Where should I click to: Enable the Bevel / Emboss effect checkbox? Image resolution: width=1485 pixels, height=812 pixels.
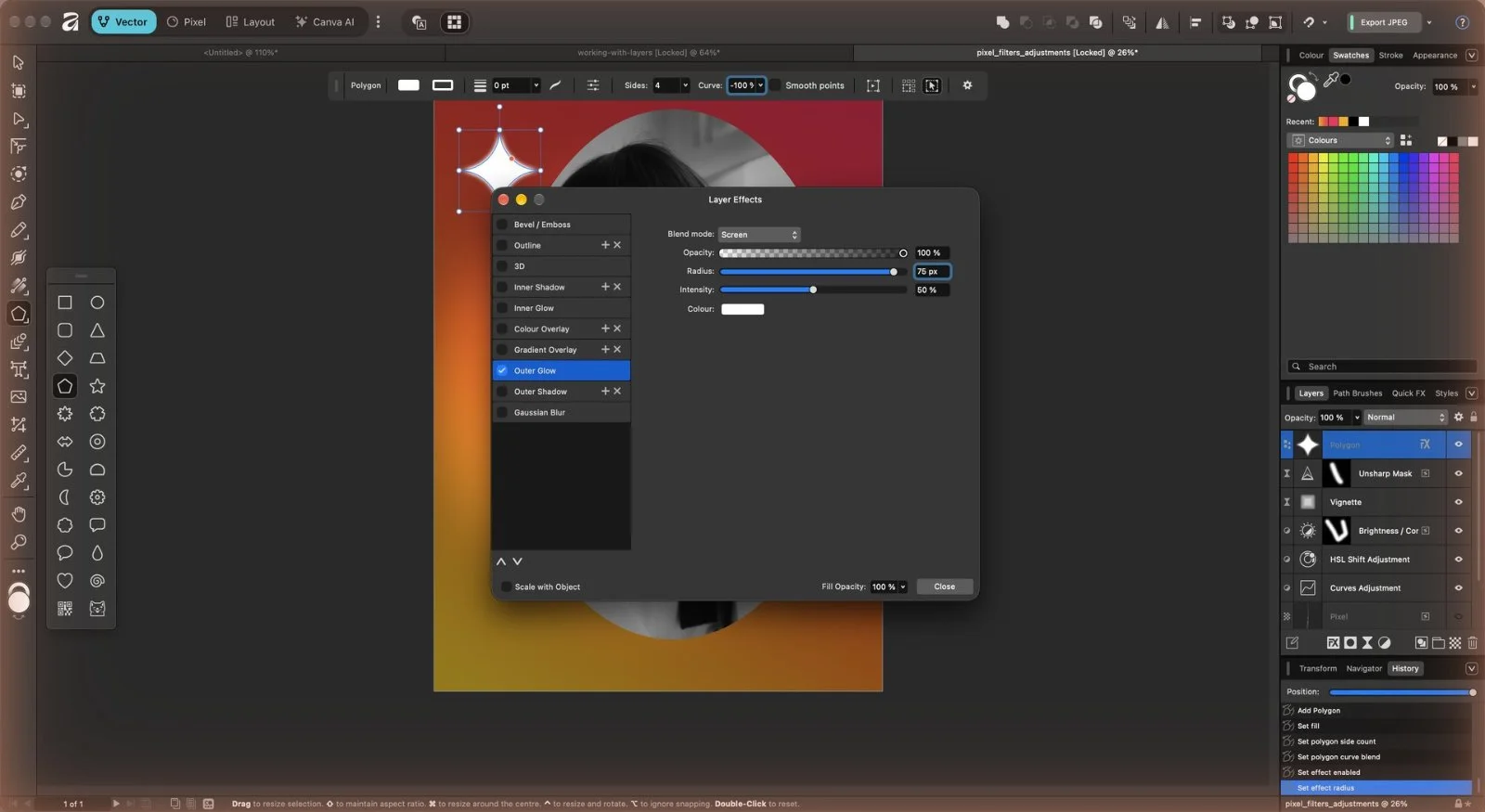coord(502,225)
